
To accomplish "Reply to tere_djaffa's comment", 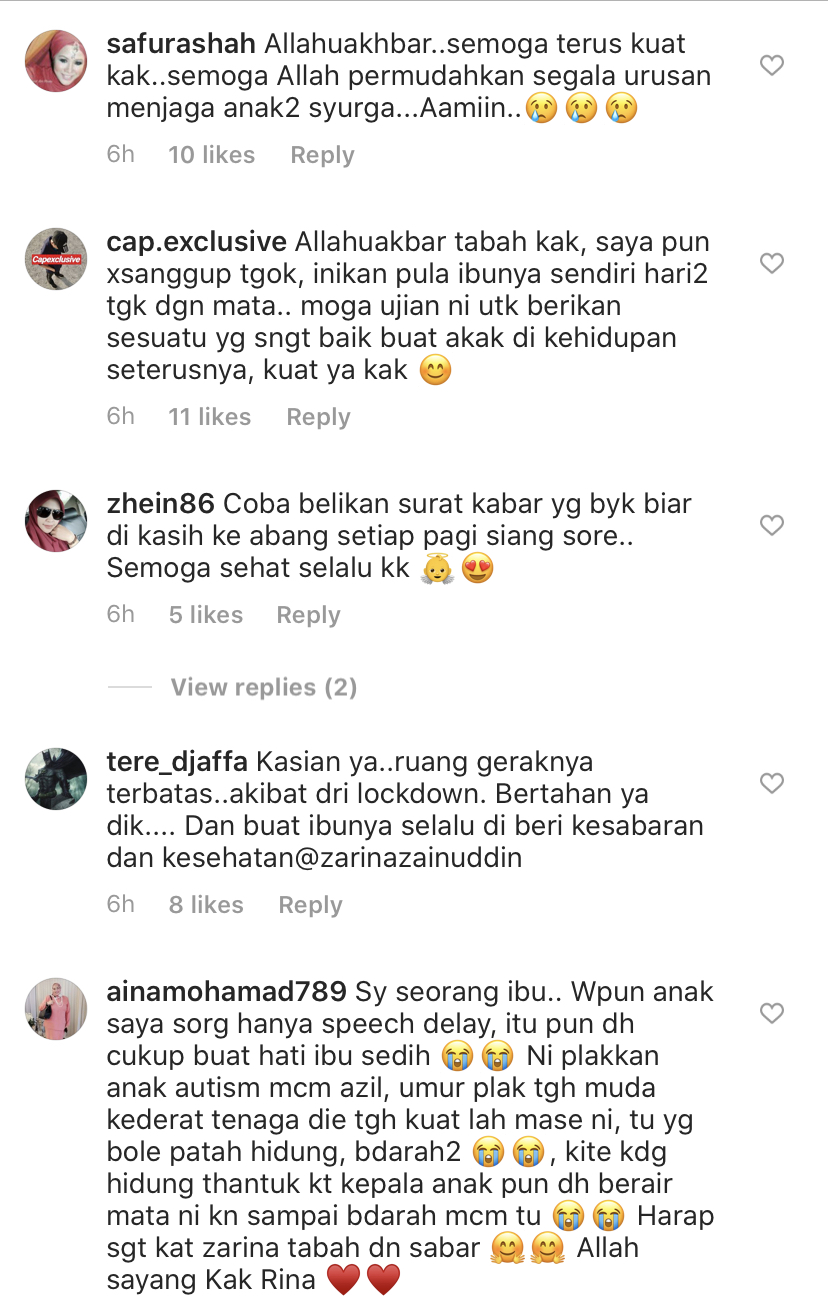I will (x=310, y=905).
